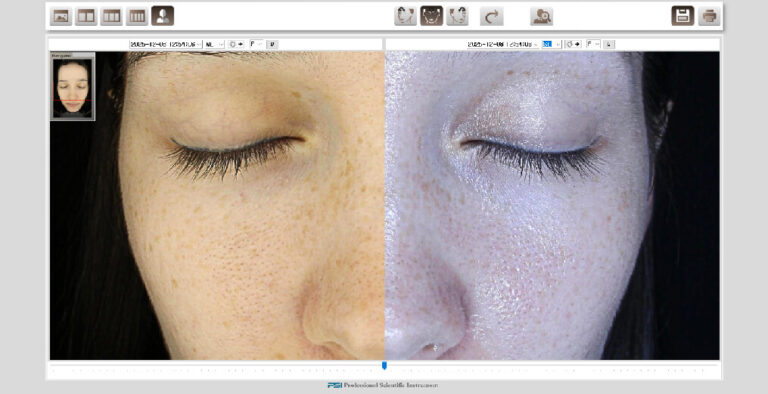
Task: Open the left panel image mode dropdown
Action: (x=215, y=45)
